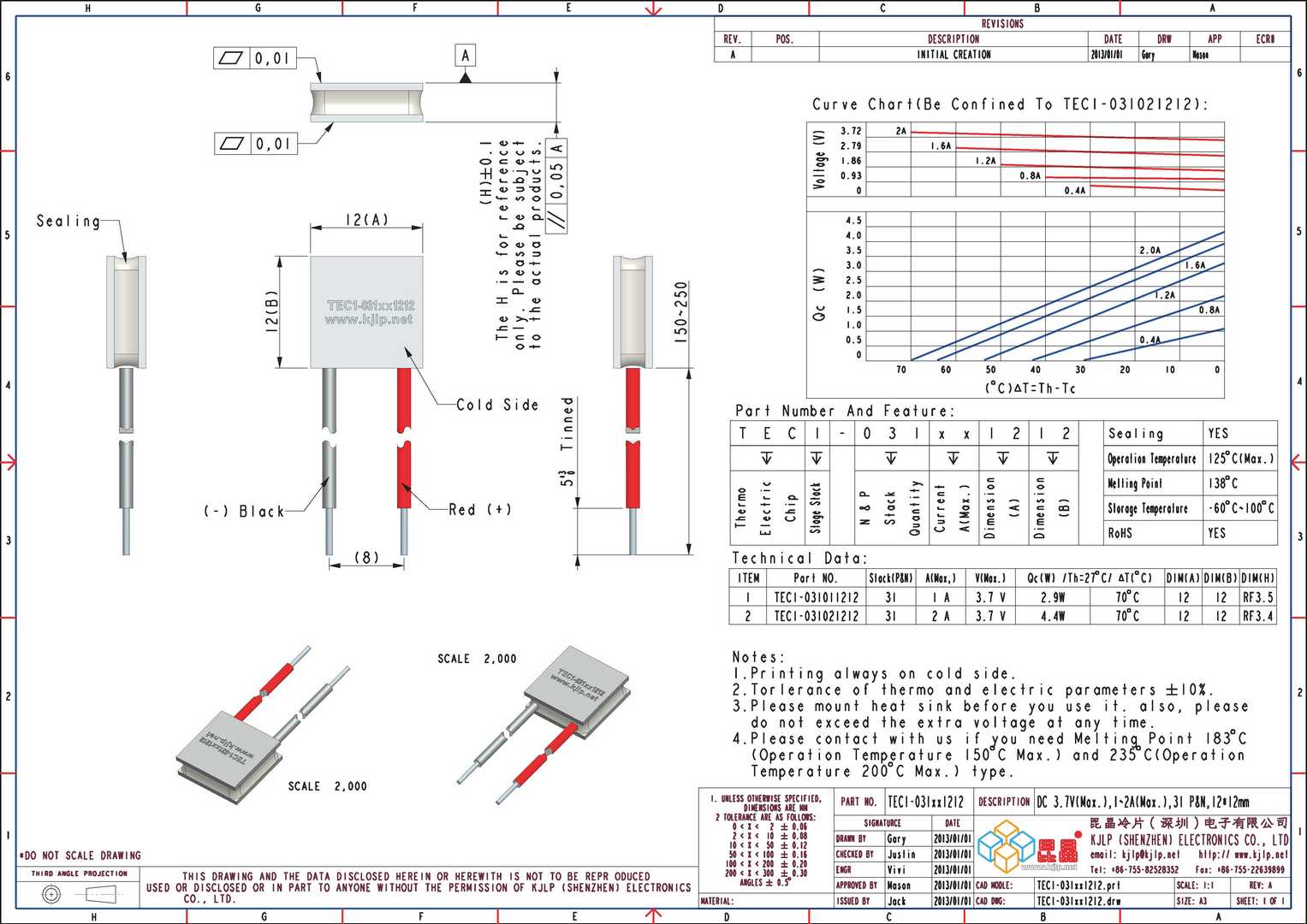Click the 'TEC1-031xx1212.drw' CAD drawing name
1307x924 pixels.
(1078, 901)
